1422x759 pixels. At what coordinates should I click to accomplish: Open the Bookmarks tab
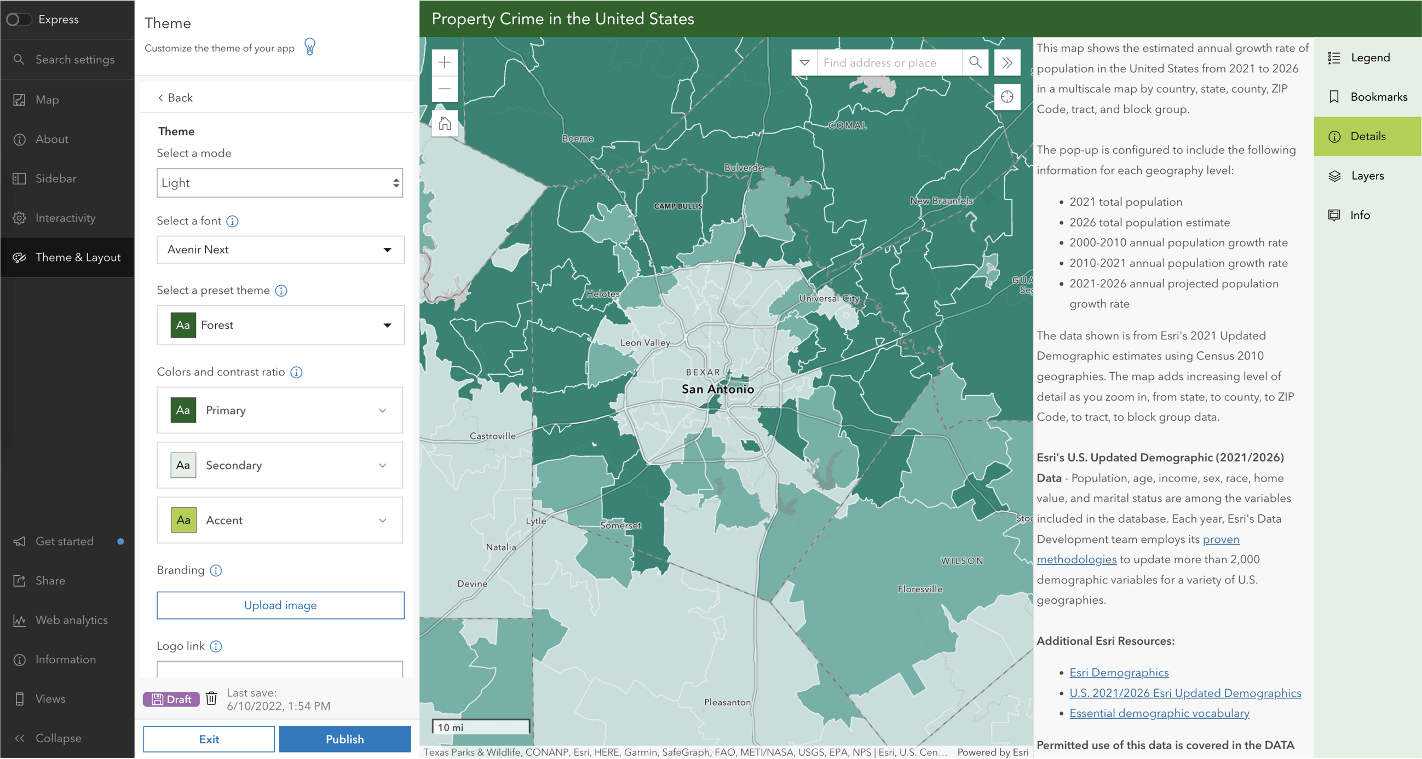pyautogui.click(x=1367, y=97)
